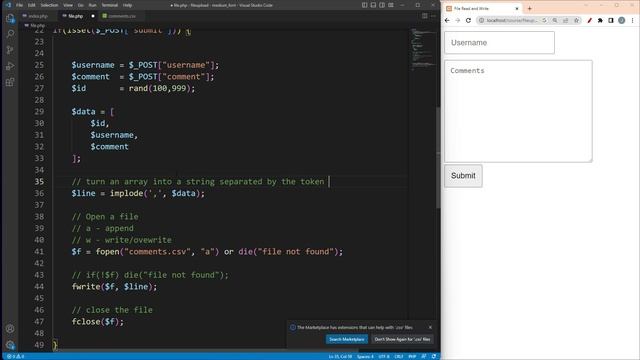640x360 pixels.
Task: Change PHP language mode
Action: (412, 356)
